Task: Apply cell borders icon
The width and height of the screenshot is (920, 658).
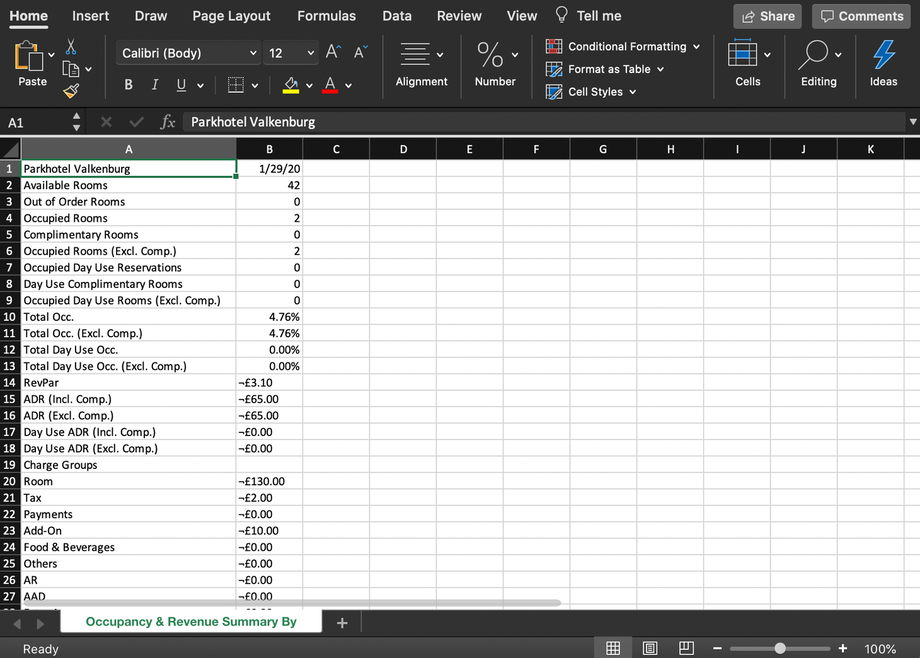Action: [236, 85]
